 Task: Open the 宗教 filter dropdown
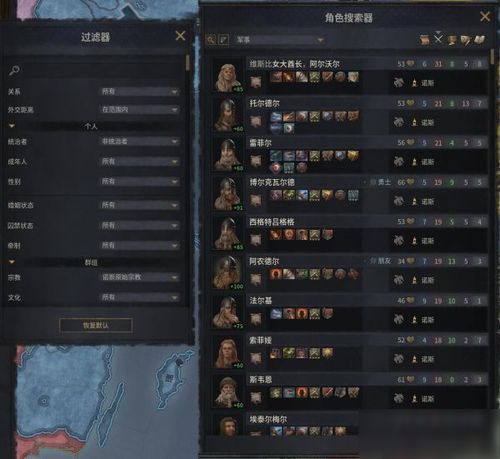click(x=139, y=277)
